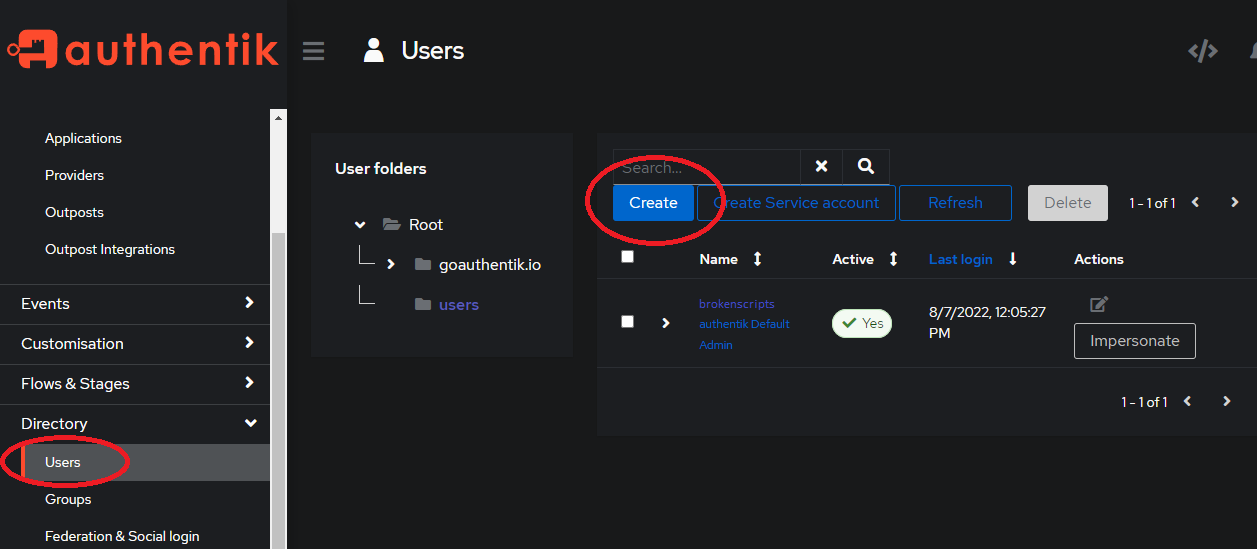Impersonate the brokenscripts user
Viewport: 1257px width, 549px height.
1134,340
